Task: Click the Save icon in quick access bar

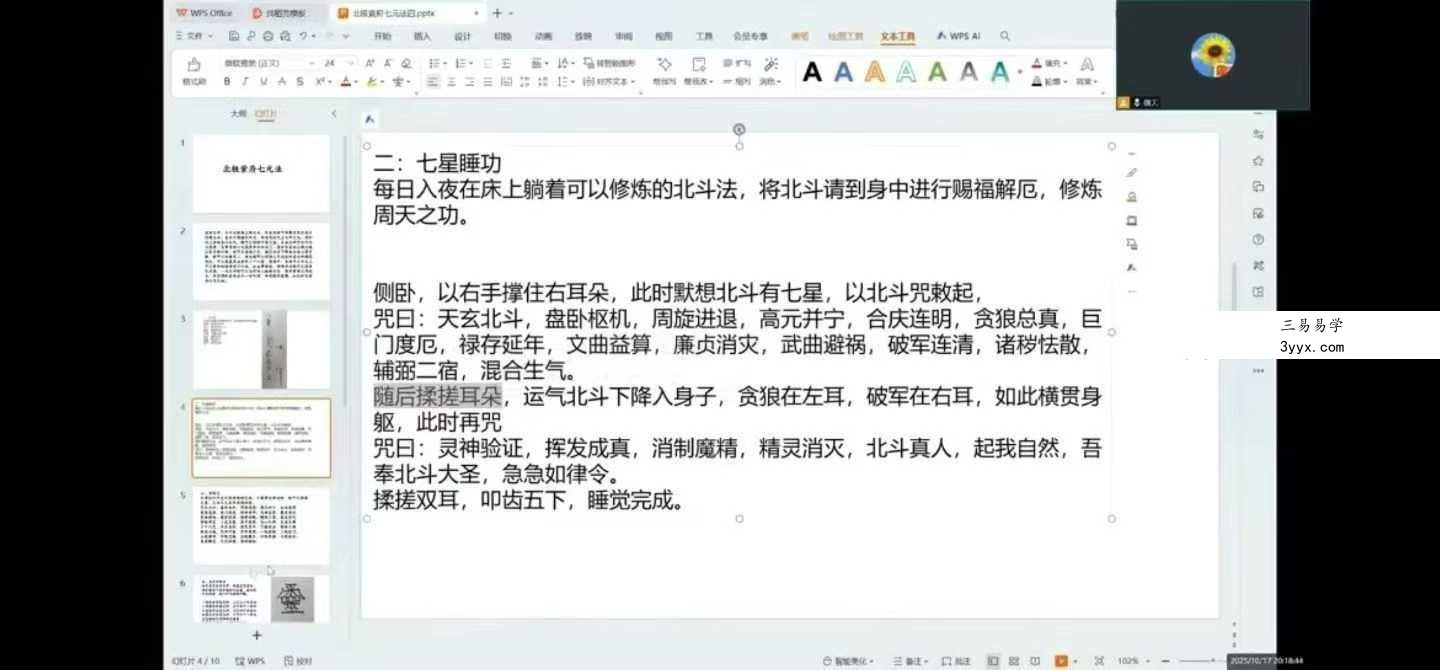Action: pos(233,36)
